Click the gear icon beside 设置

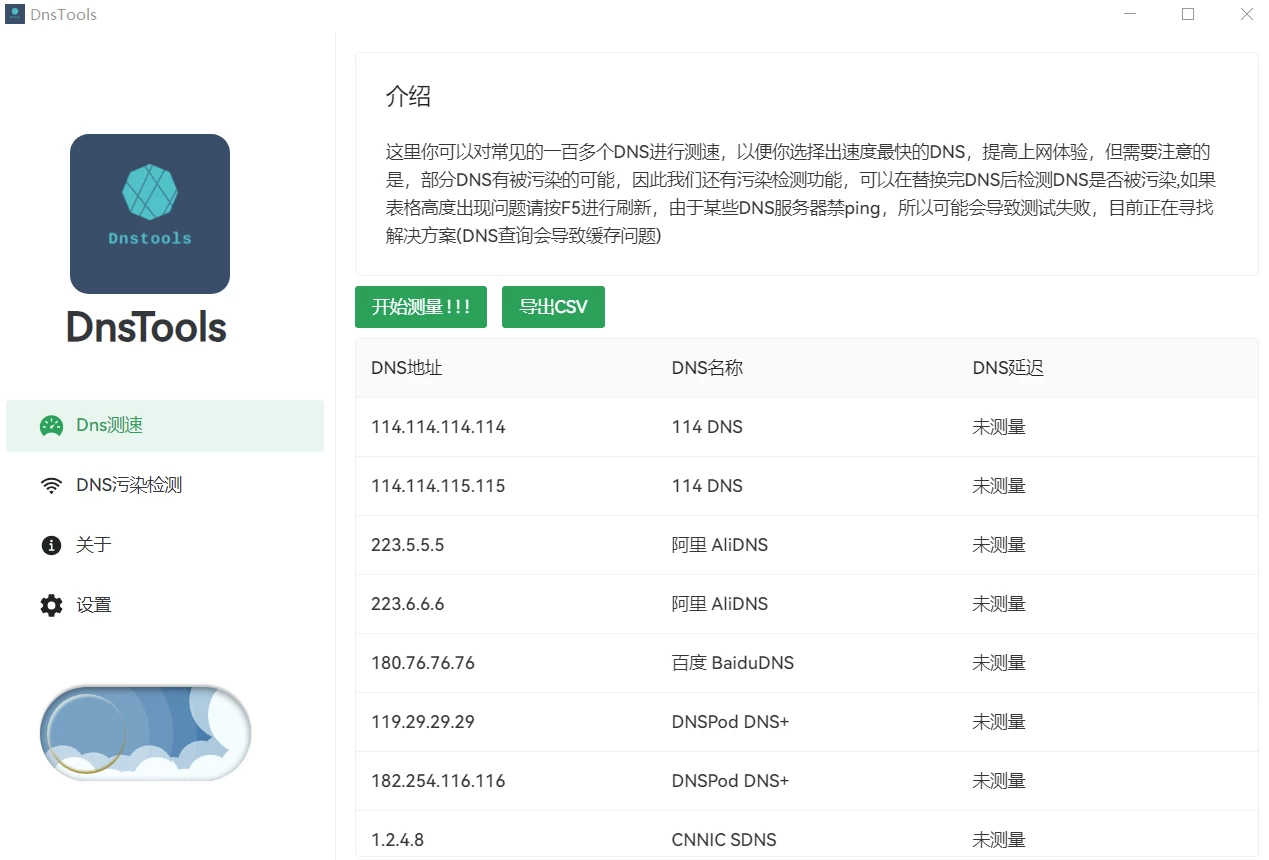click(x=51, y=604)
